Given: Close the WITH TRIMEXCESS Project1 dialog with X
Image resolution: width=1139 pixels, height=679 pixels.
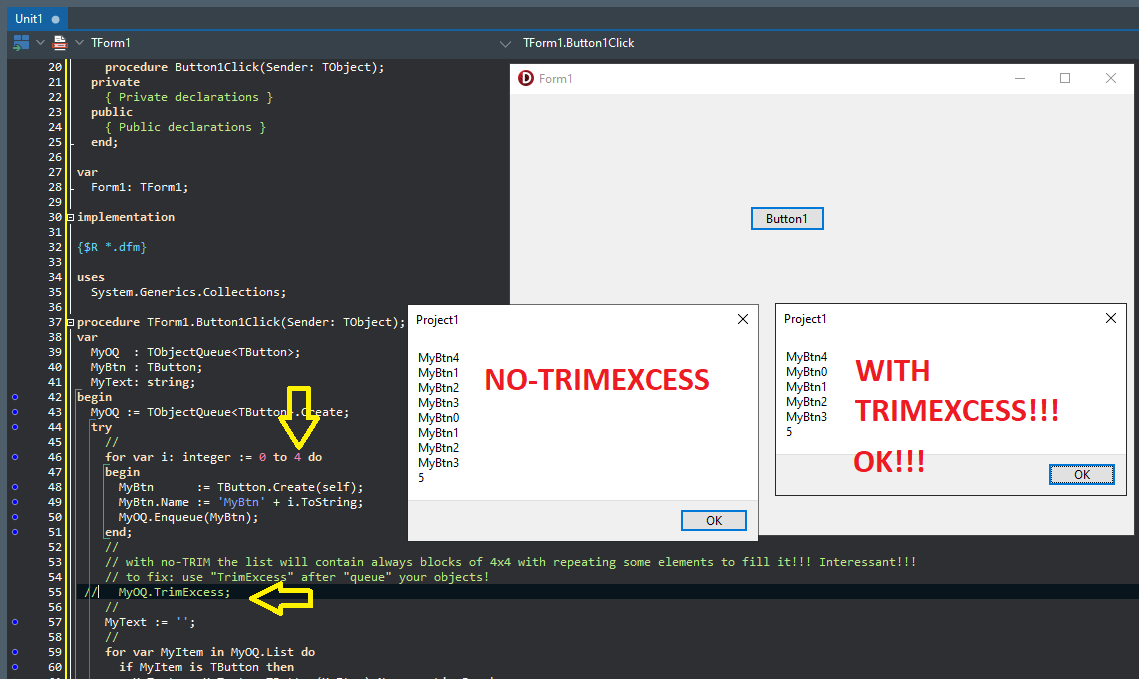Looking at the screenshot, I should click(x=1110, y=319).
